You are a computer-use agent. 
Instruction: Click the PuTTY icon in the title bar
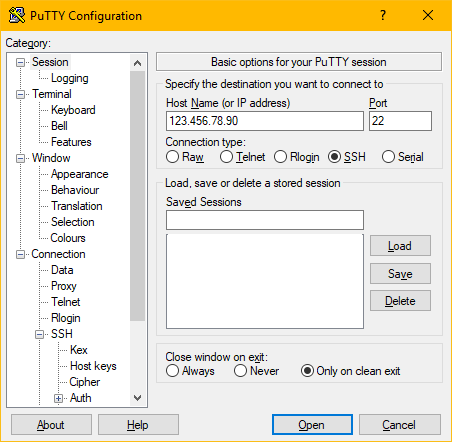(x=17, y=15)
